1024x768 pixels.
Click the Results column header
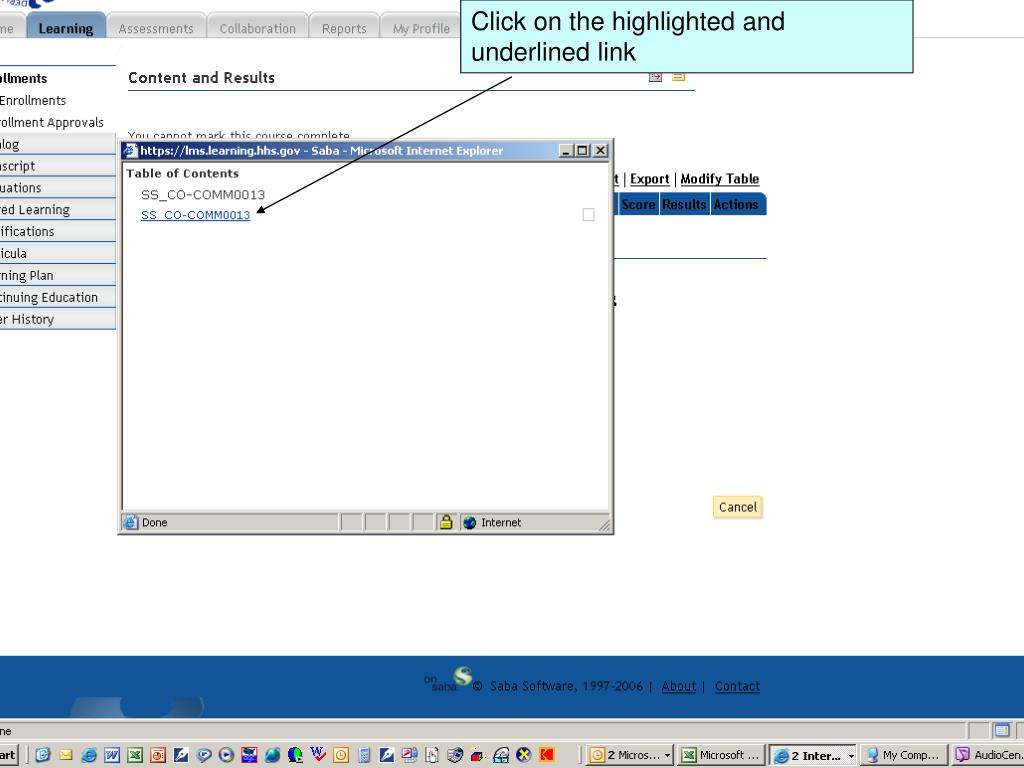[684, 204]
